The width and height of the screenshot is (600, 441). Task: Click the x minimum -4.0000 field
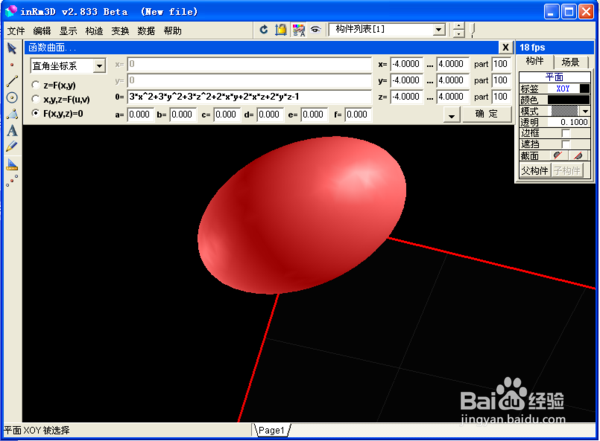coord(406,64)
